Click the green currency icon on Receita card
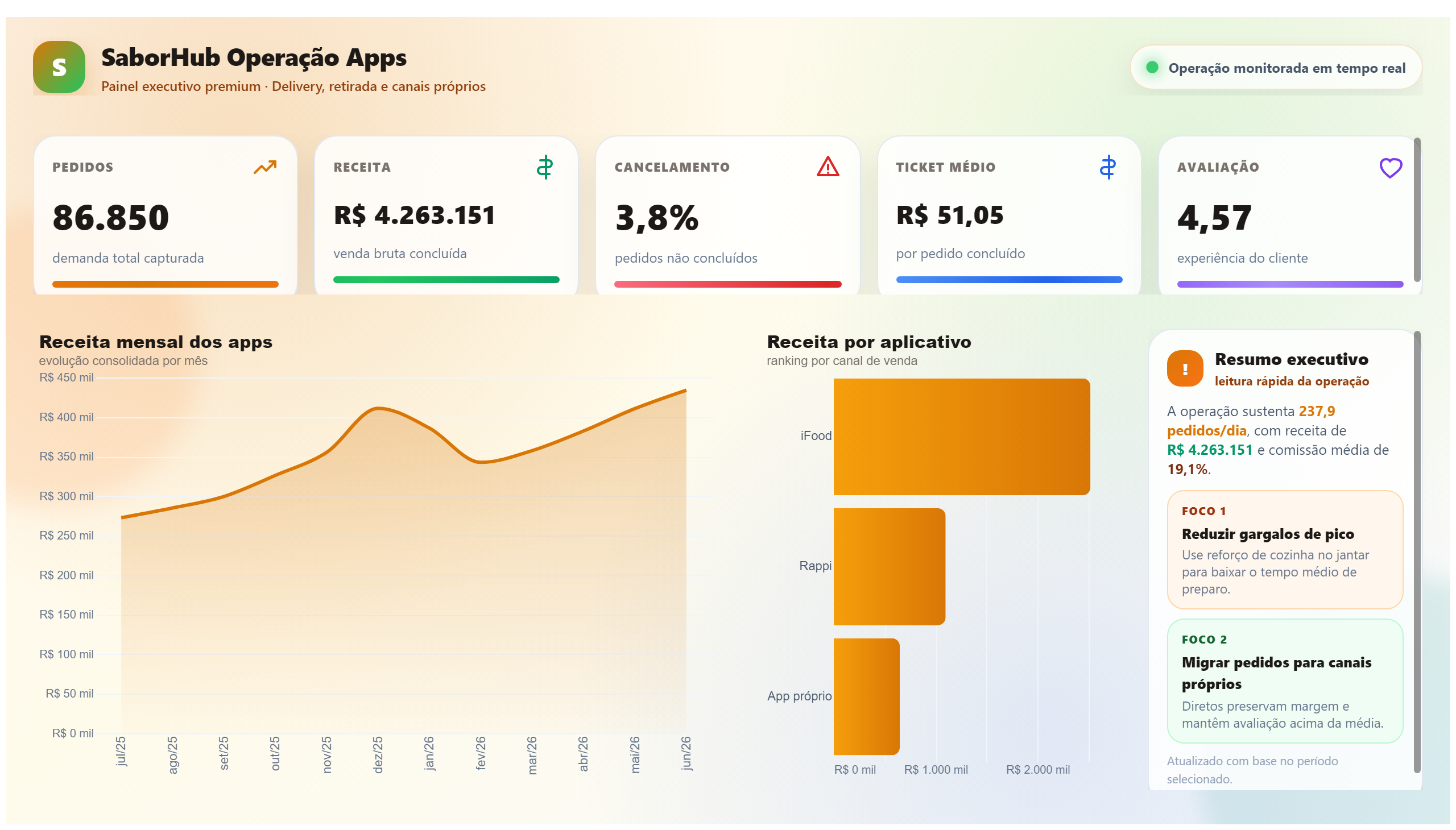Viewport: 1456px width, 830px height. (545, 167)
